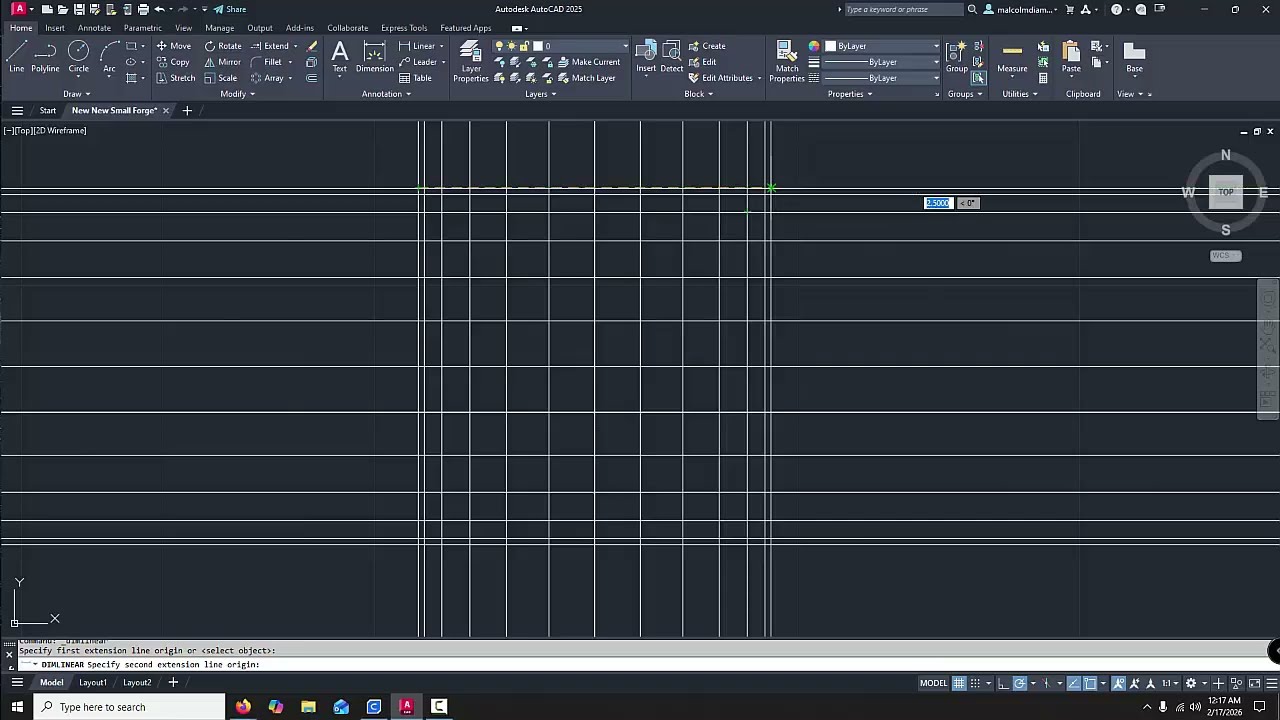This screenshot has width=1280, height=720.
Task: Activate the Move command
Action: [173, 46]
